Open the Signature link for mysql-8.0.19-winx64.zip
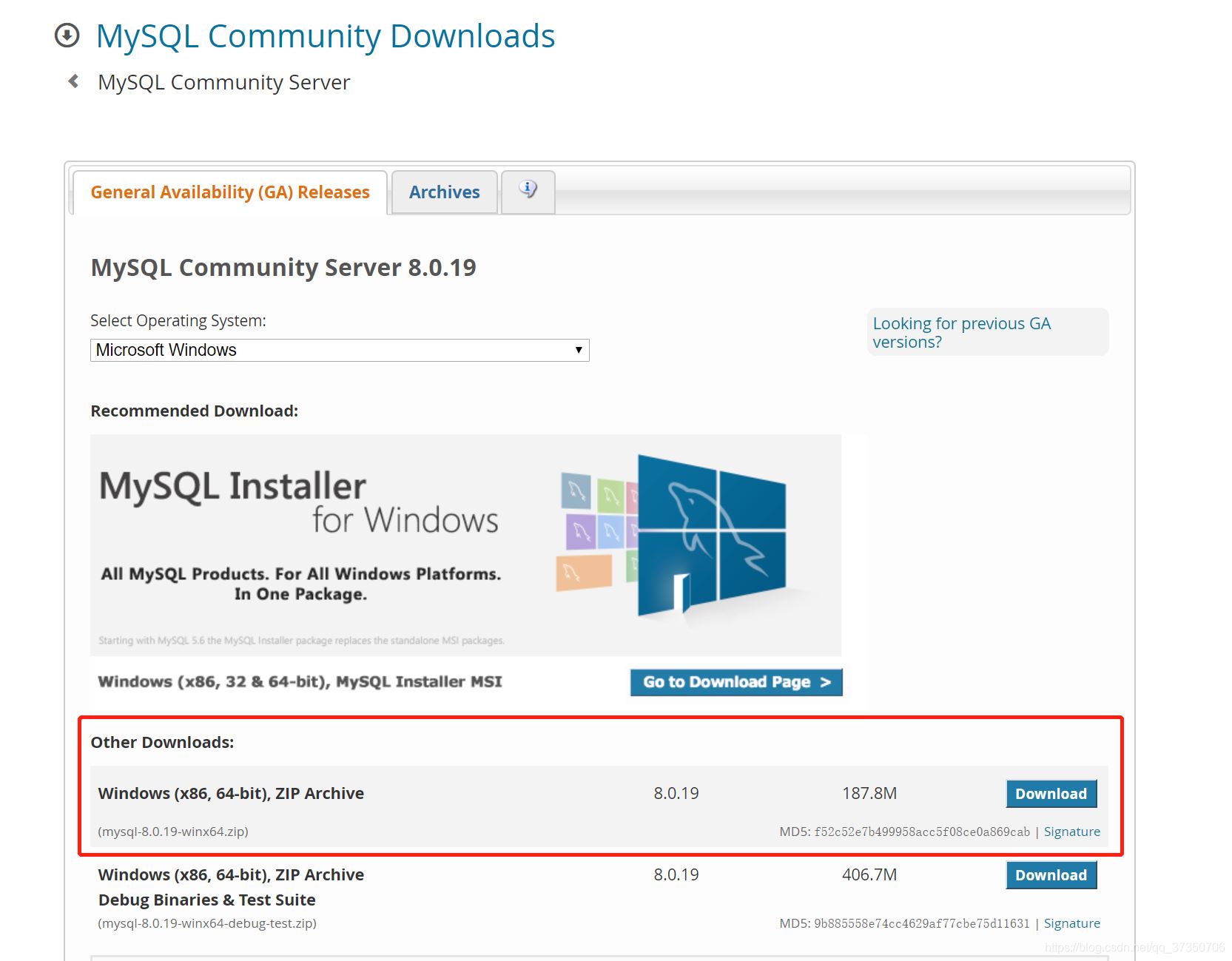The height and width of the screenshot is (961, 1232). tap(1071, 831)
